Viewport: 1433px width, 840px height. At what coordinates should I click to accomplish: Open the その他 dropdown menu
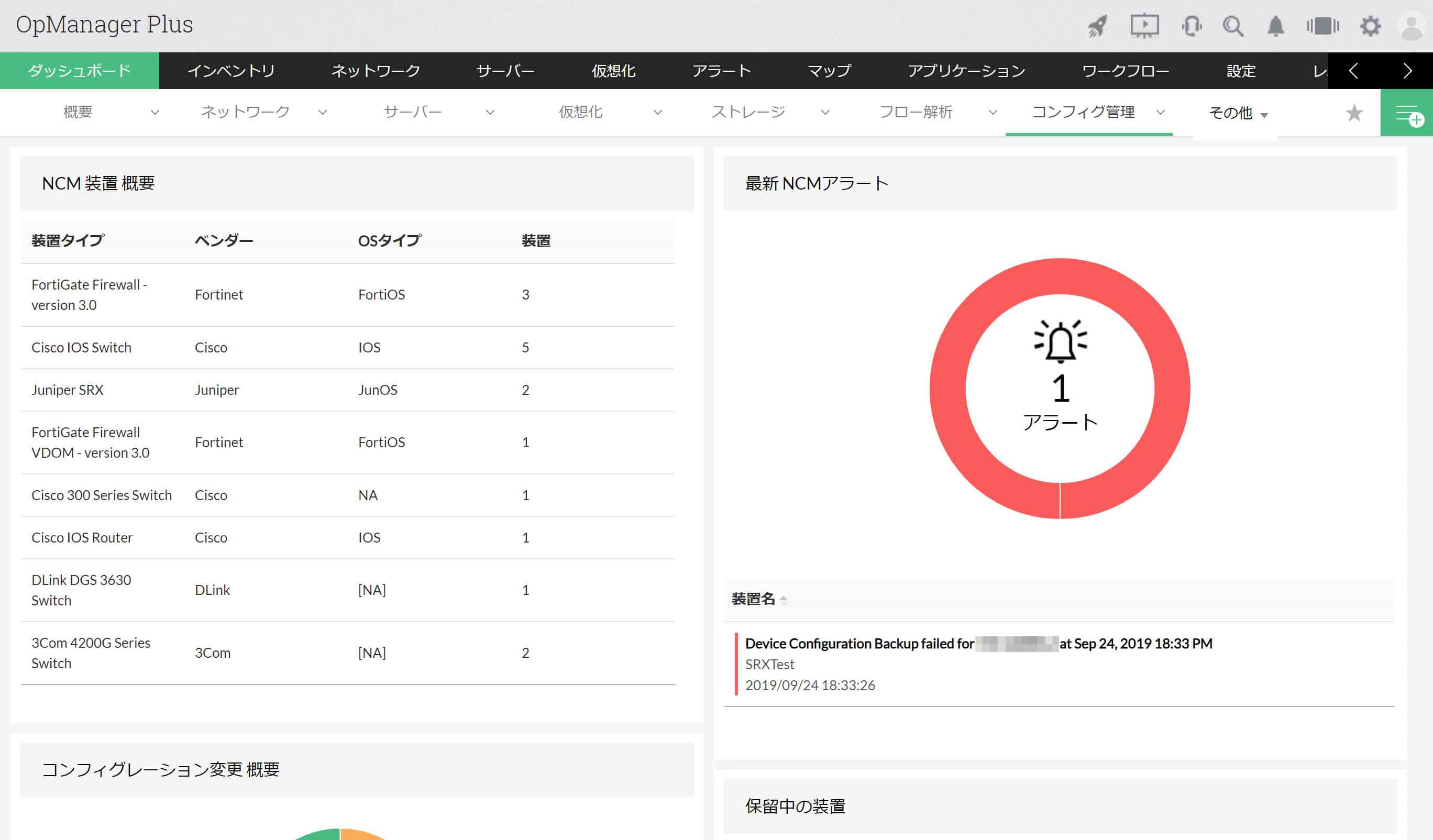(x=1238, y=113)
